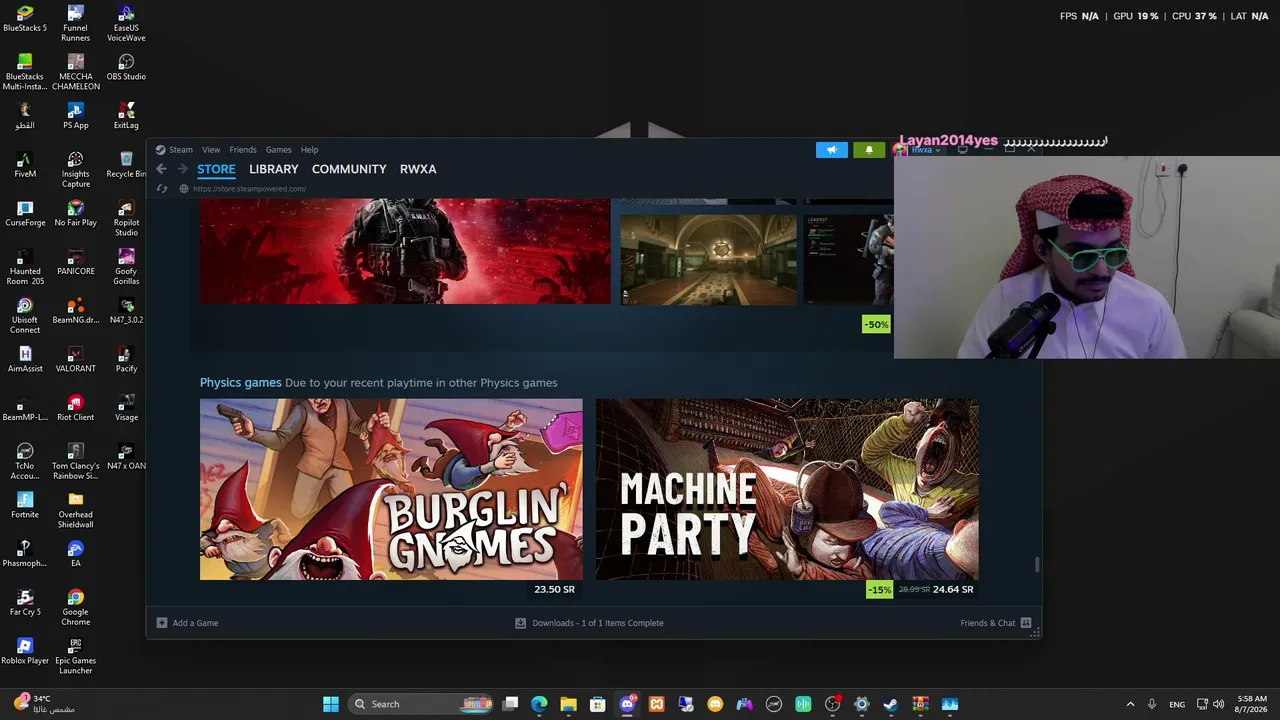Open Friends & Chat in Steam

click(996, 623)
